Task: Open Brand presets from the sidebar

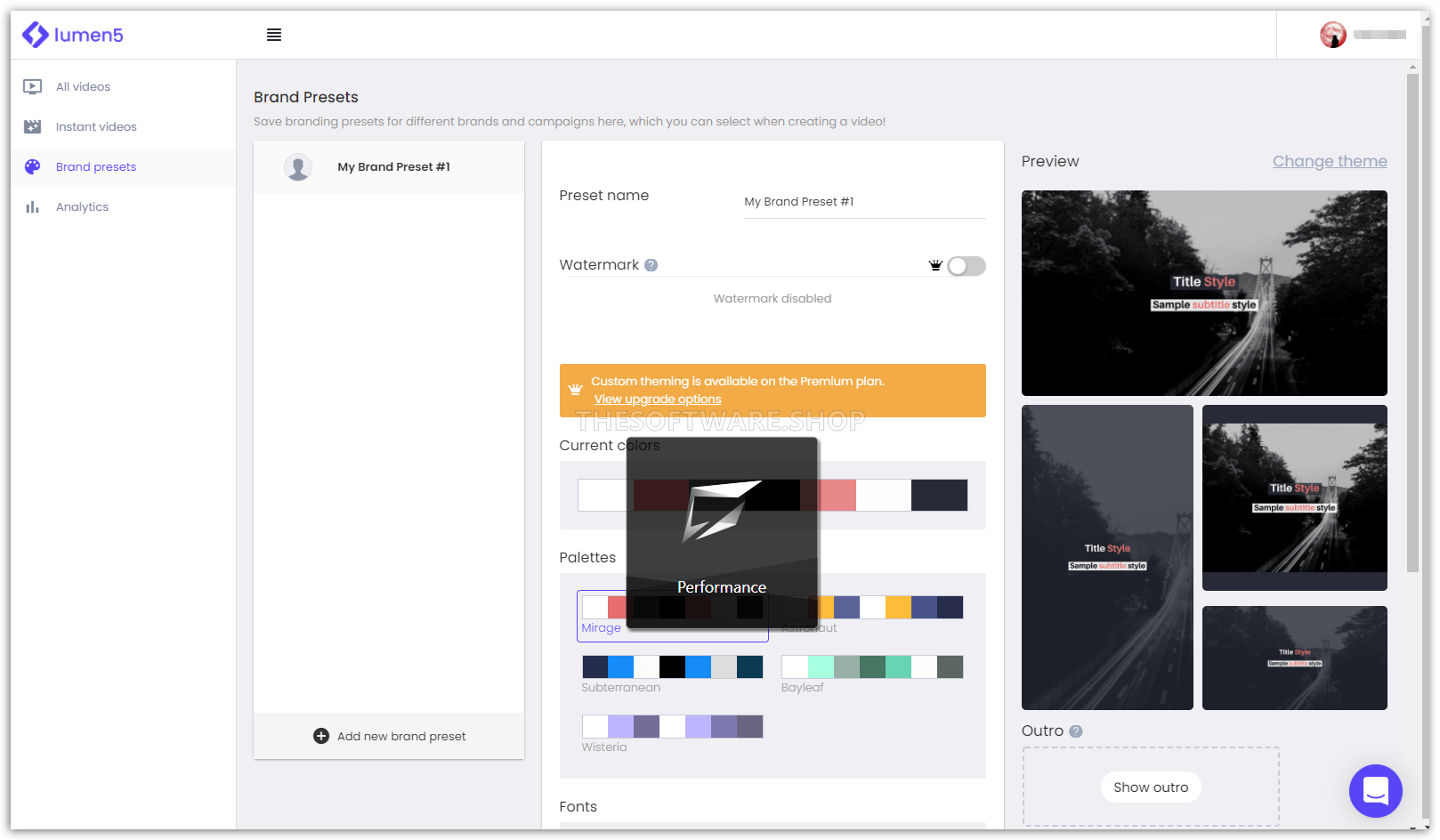Action: tap(96, 166)
